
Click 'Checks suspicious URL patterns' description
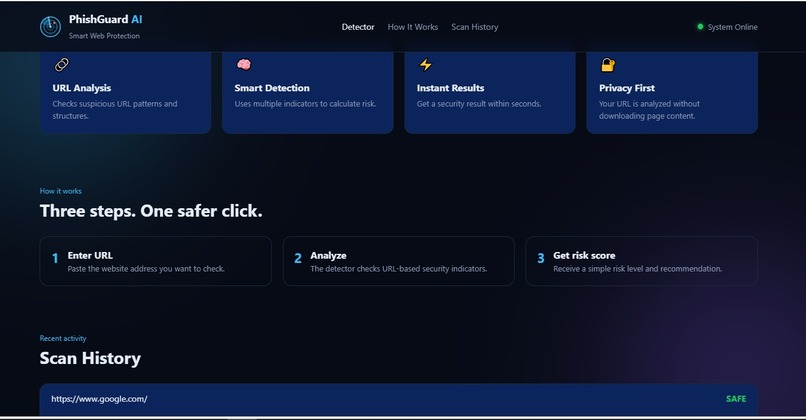115,109
